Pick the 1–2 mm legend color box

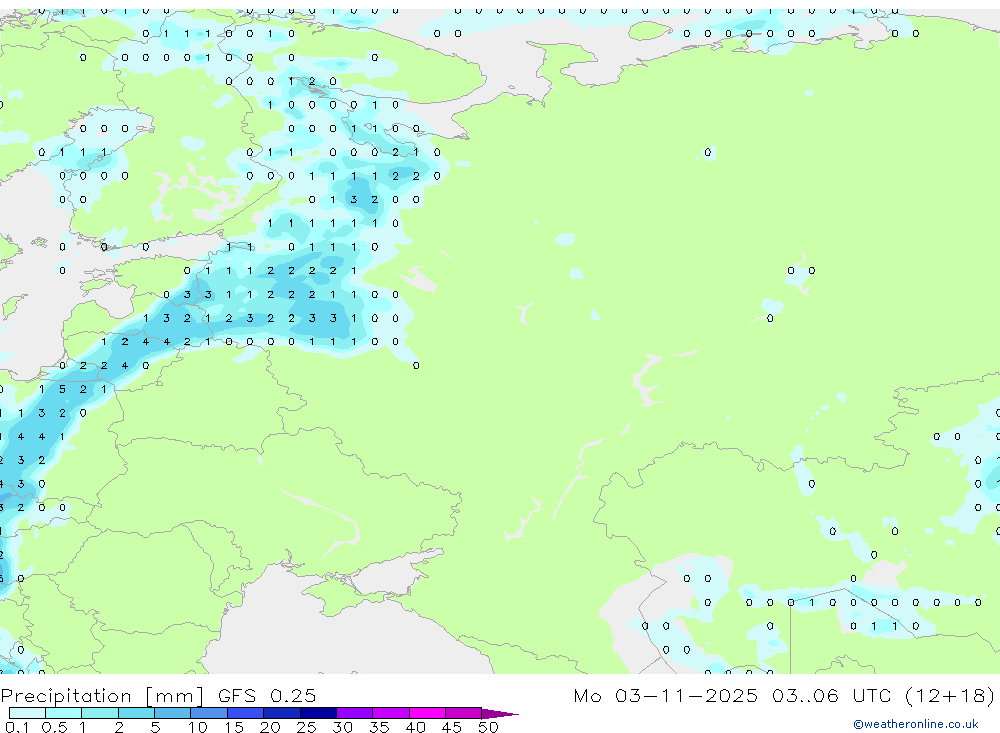pos(100,713)
